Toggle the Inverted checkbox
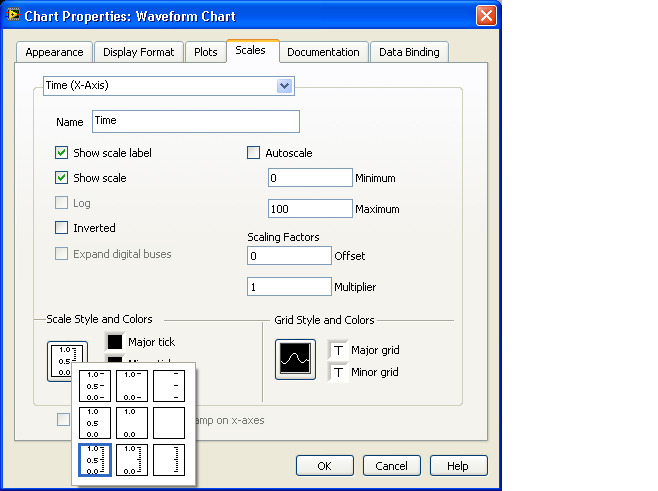The image size is (658, 491). pyautogui.click(x=62, y=228)
